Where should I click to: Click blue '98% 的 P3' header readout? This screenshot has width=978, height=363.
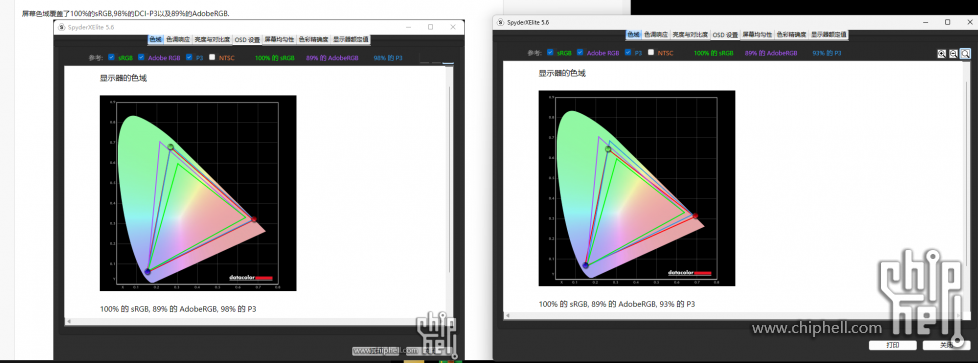(x=388, y=57)
